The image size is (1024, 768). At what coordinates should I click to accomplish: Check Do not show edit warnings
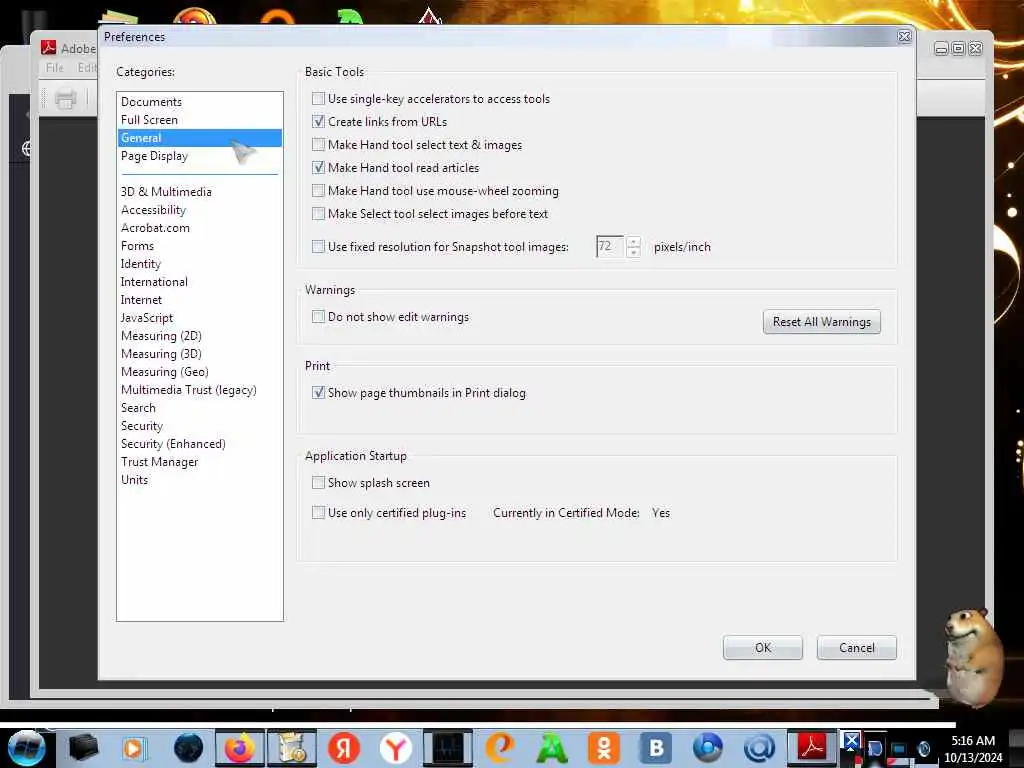318,317
